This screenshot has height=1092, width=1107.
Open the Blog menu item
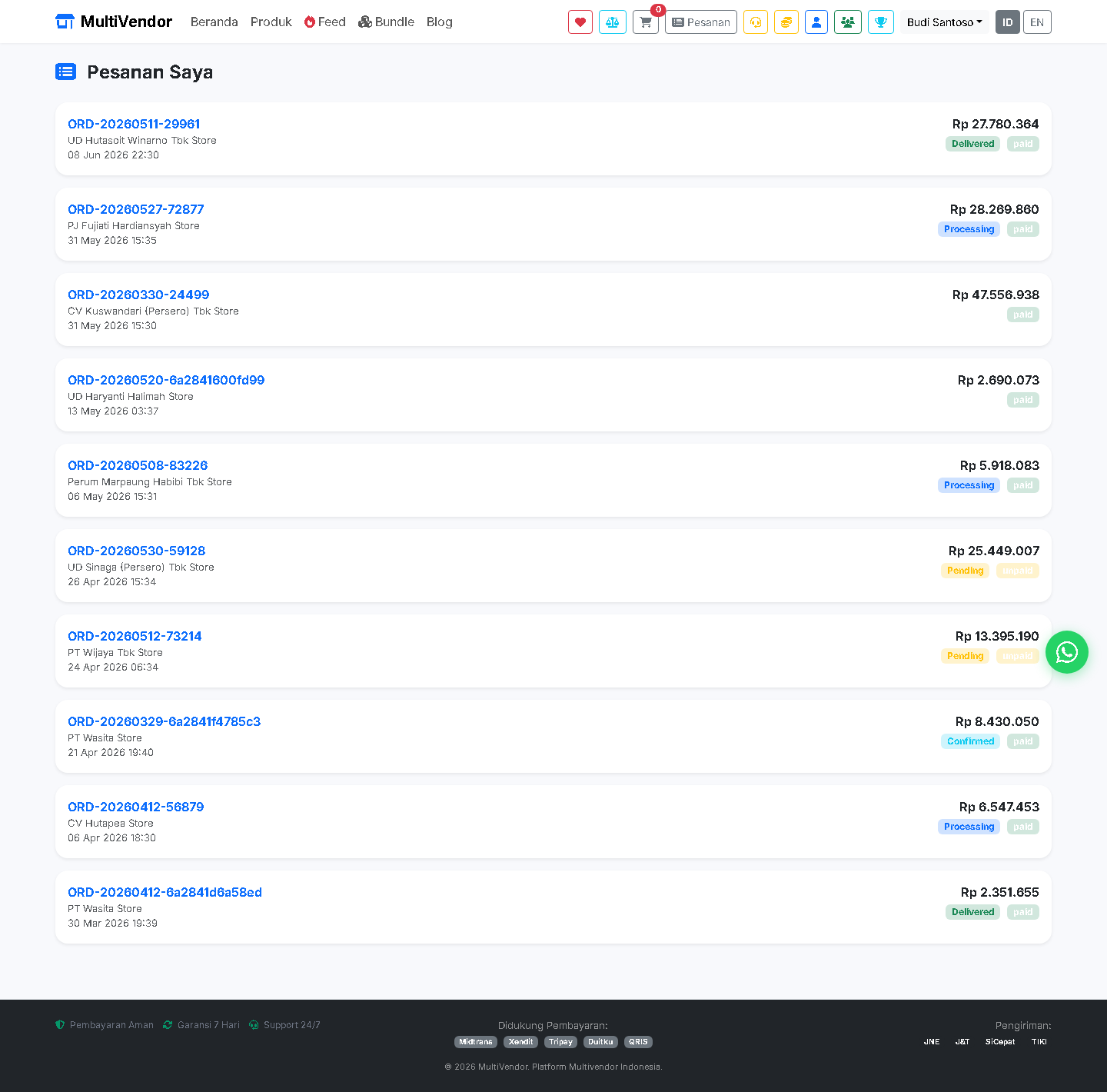(x=440, y=22)
